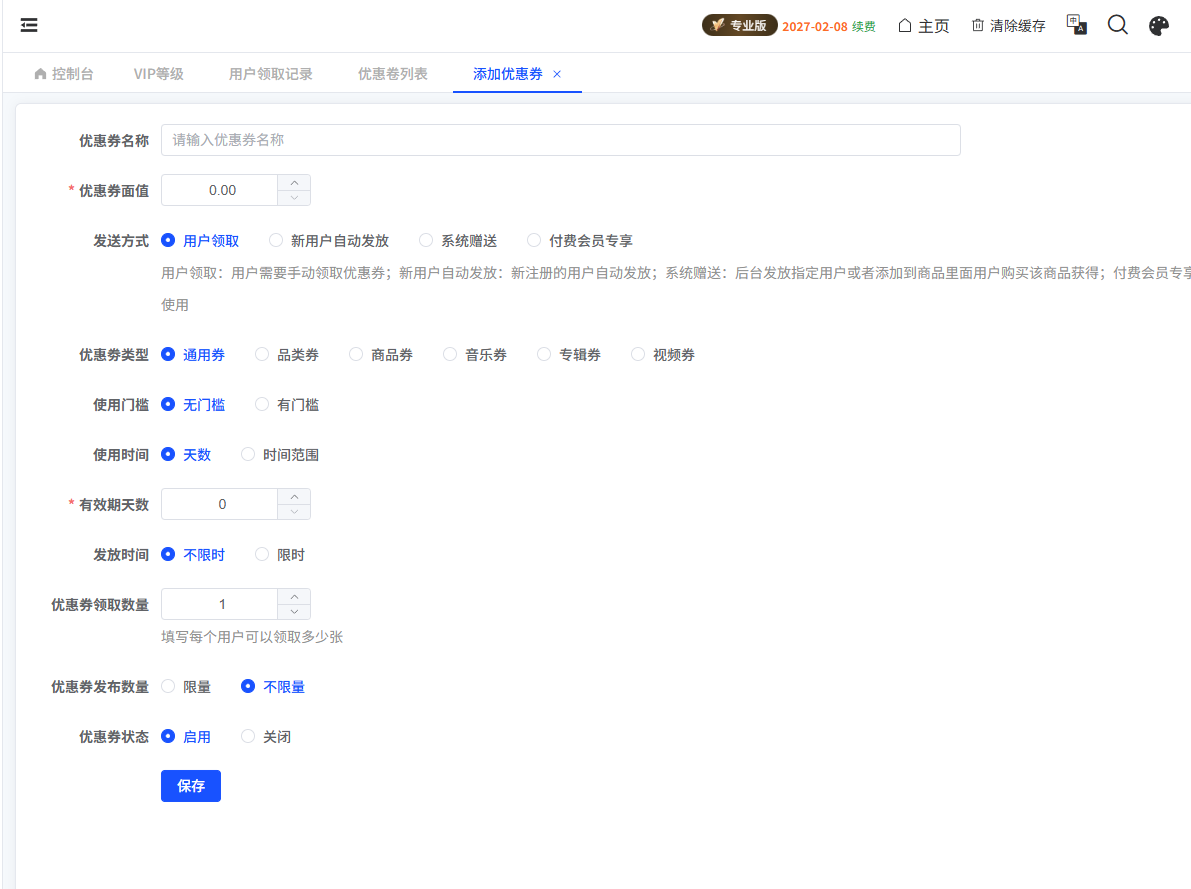Click the coupon name input field
Image resolution: width=1191 pixels, height=889 pixels.
tap(562, 140)
